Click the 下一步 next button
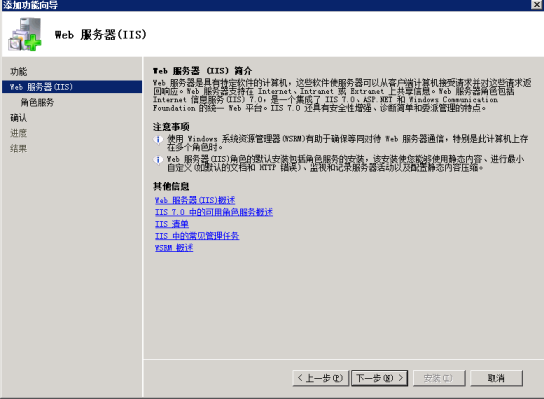Image resolution: width=544 pixels, height=399 pixels. [380, 378]
